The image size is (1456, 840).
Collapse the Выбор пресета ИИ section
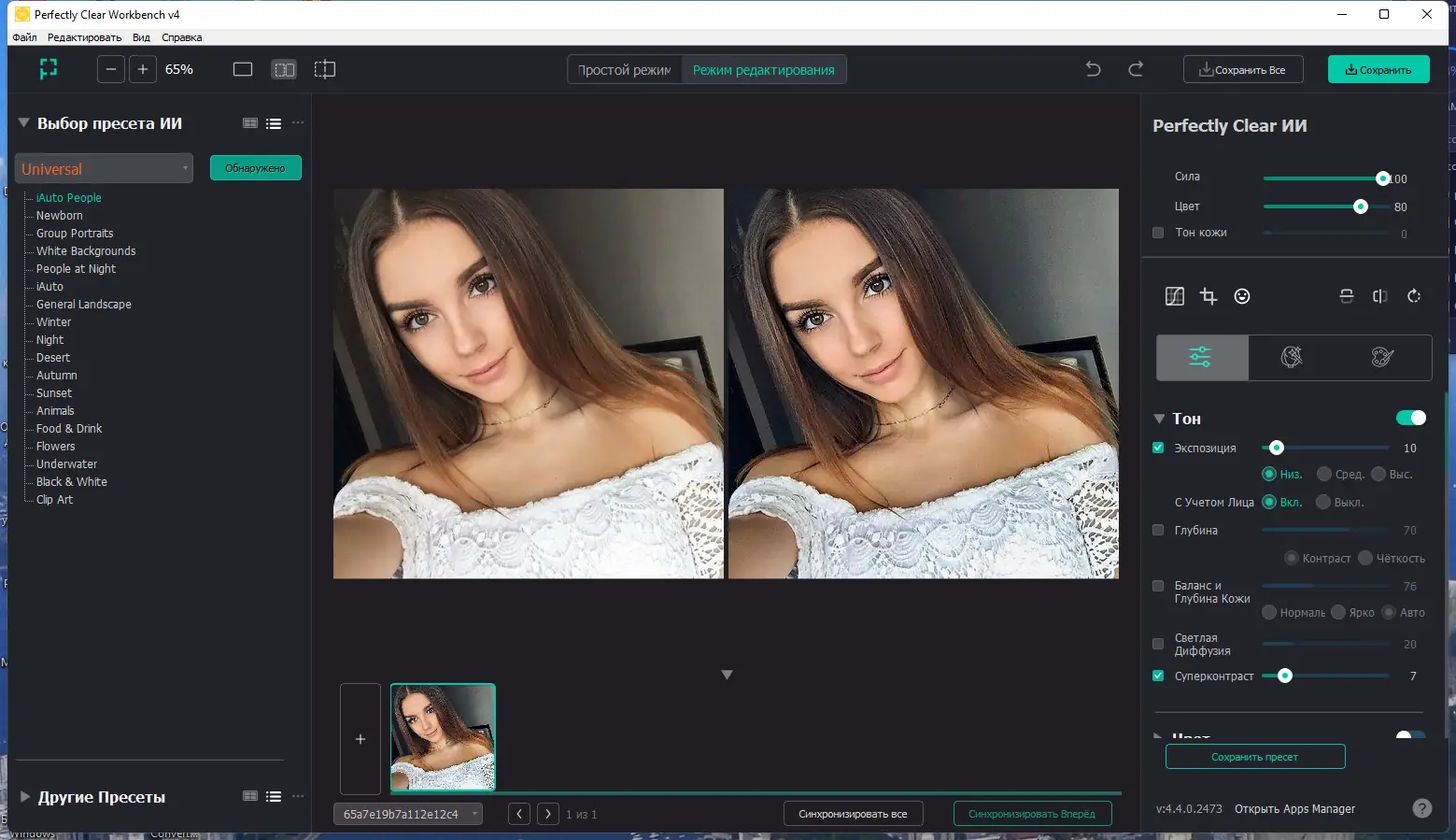point(22,122)
